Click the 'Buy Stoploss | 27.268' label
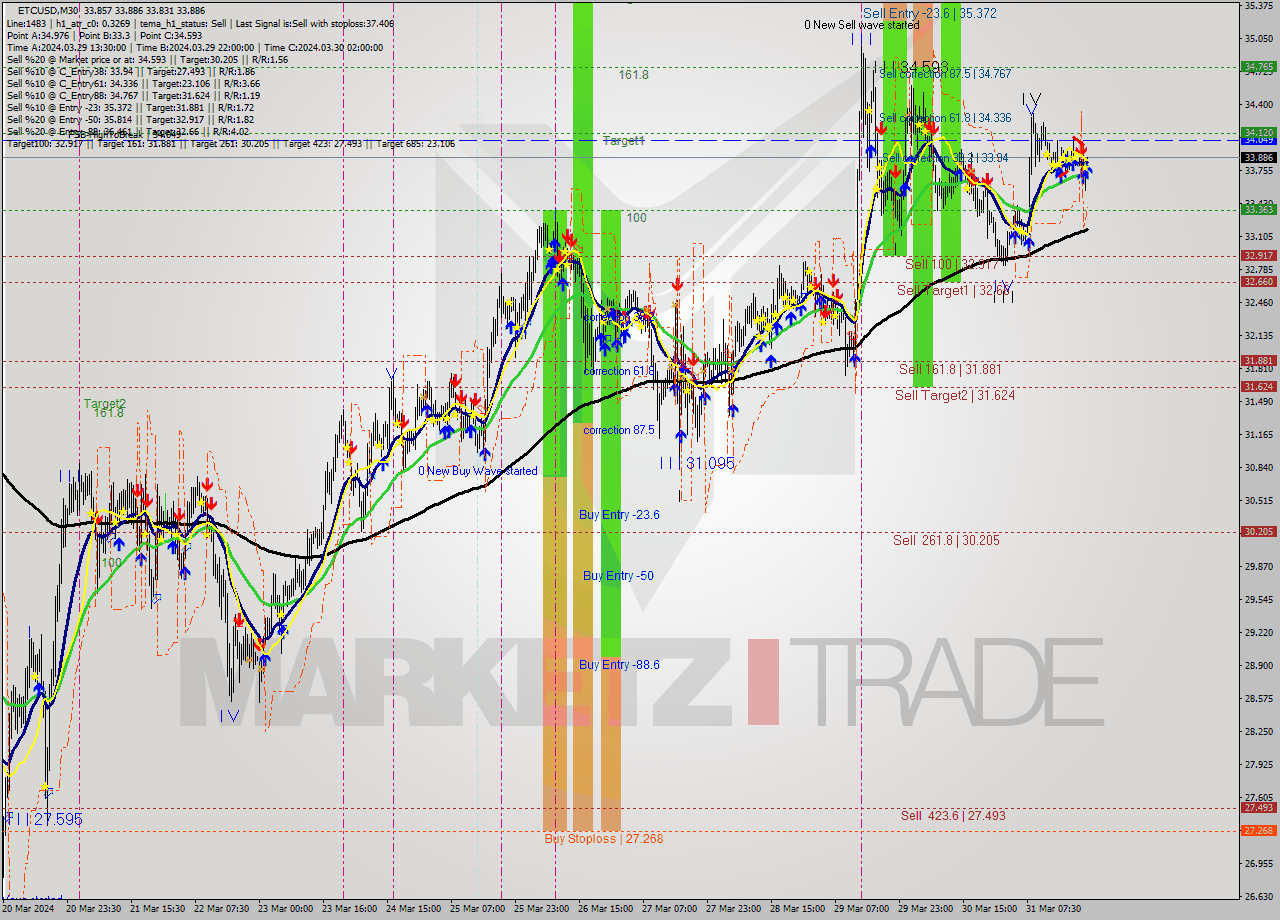Image resolution: width=1280 pixels, height=920 pixels. (x=603, y=838)
